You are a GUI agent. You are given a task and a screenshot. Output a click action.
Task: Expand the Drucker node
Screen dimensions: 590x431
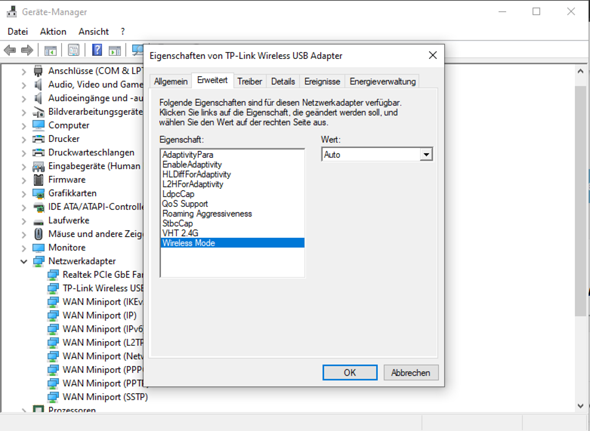point(24,139)
